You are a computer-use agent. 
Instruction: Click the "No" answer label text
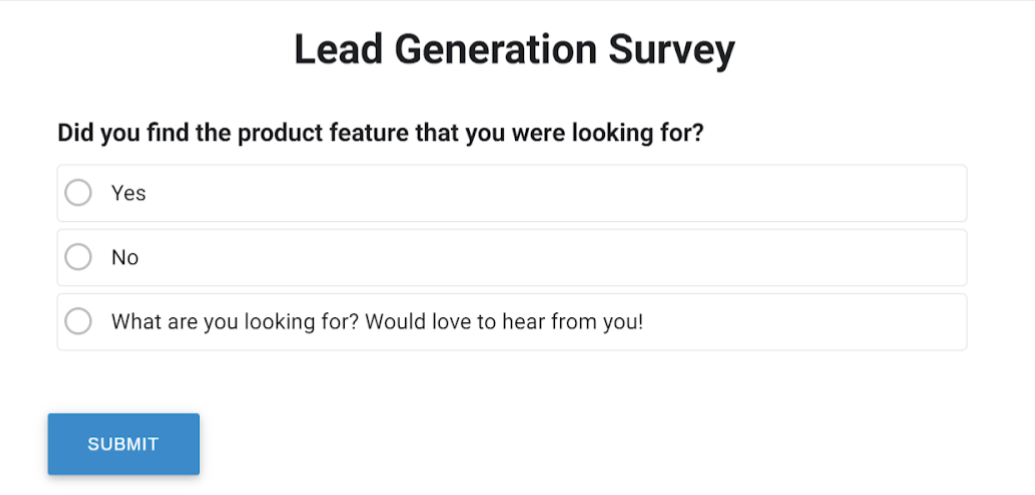click(x=125, y=257)
